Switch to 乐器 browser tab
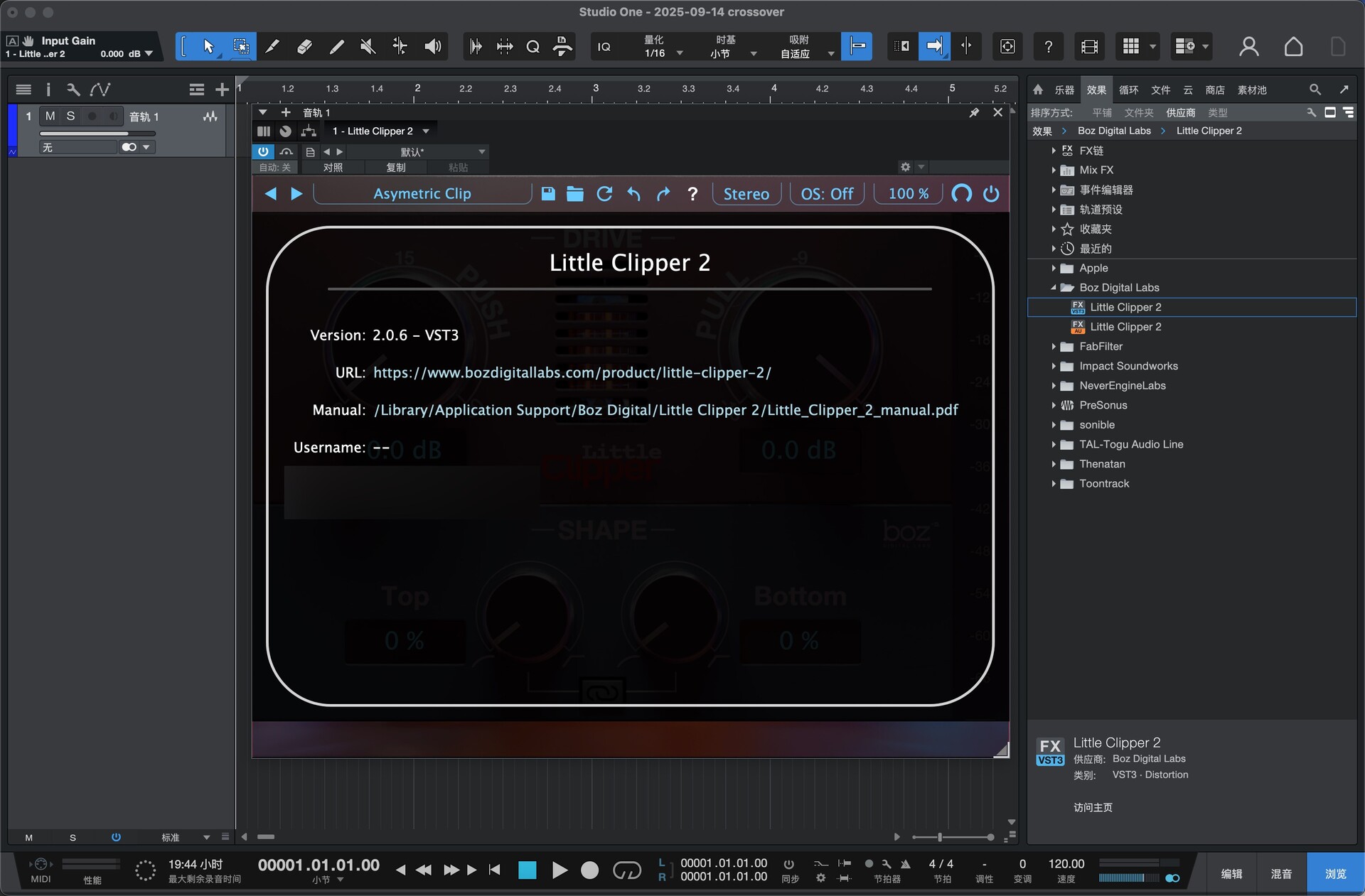 point(1064,90)
